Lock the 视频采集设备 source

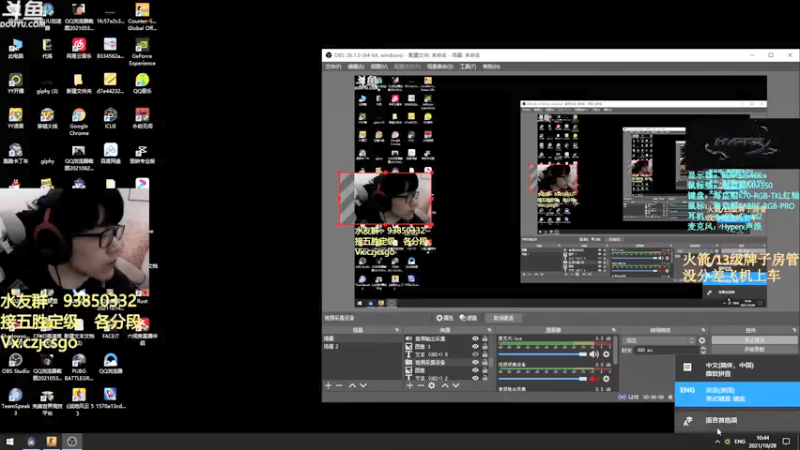coord(485,362)
